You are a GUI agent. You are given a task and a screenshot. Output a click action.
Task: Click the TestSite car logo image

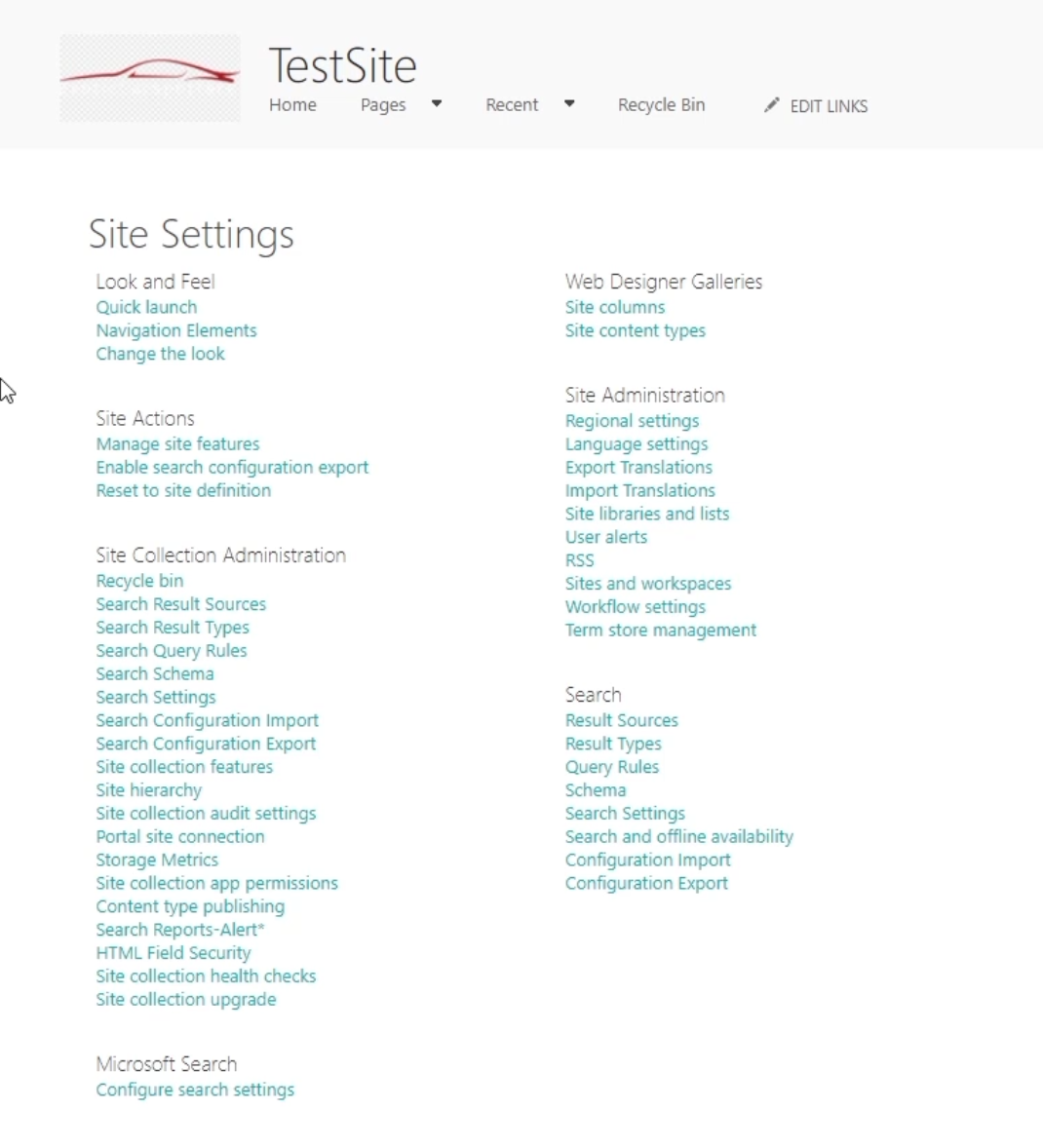click(x=150, y=78)
